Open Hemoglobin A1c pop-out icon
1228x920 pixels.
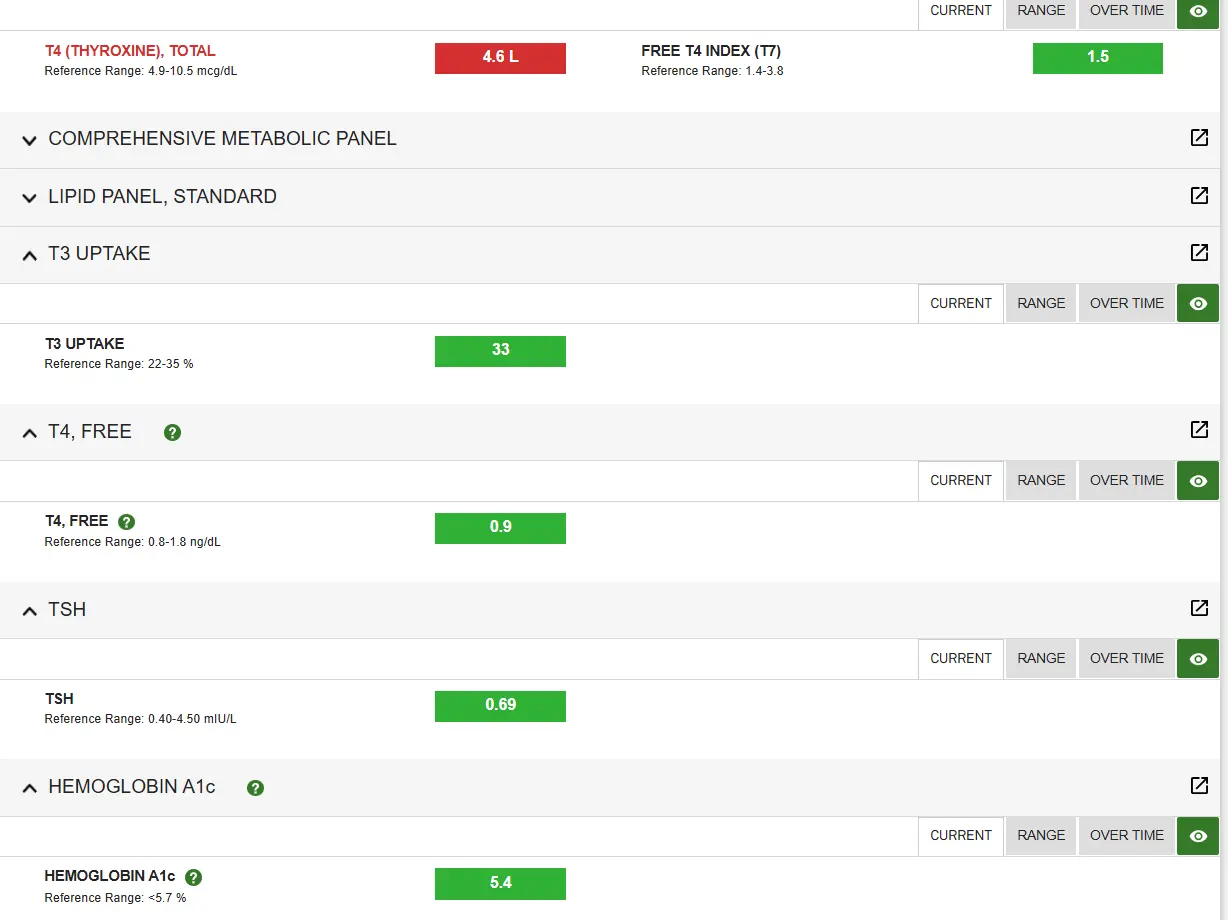[1199, 786]
